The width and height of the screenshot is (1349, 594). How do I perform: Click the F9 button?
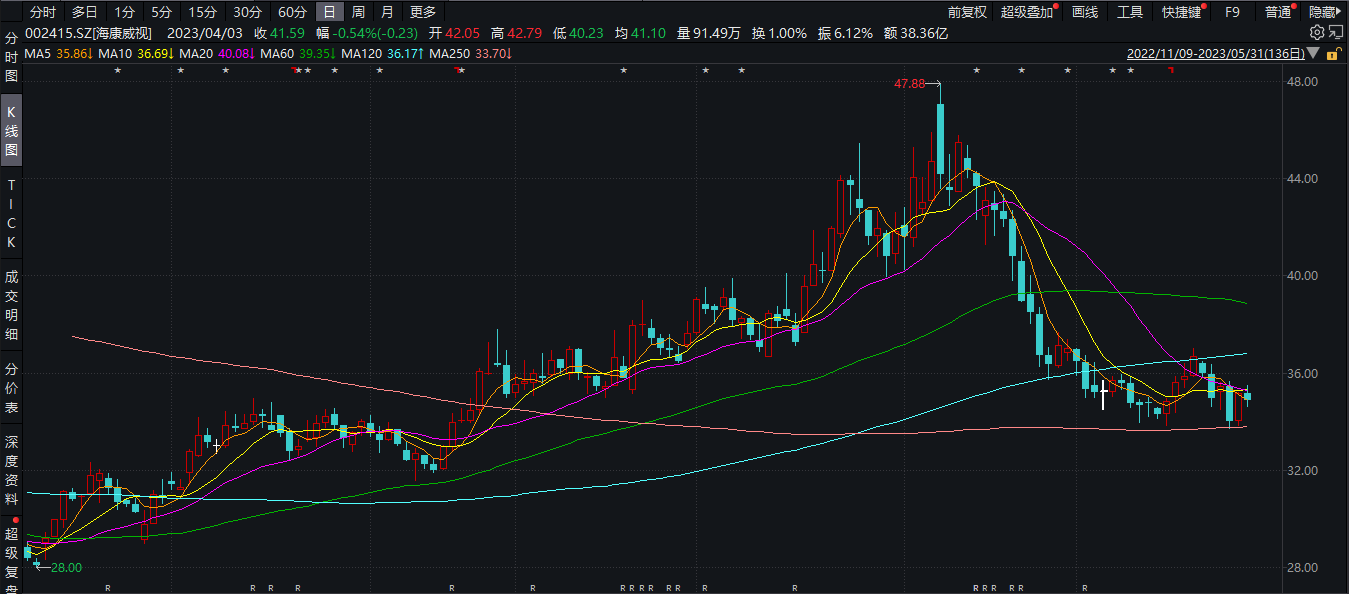[x=1232, y=12]
